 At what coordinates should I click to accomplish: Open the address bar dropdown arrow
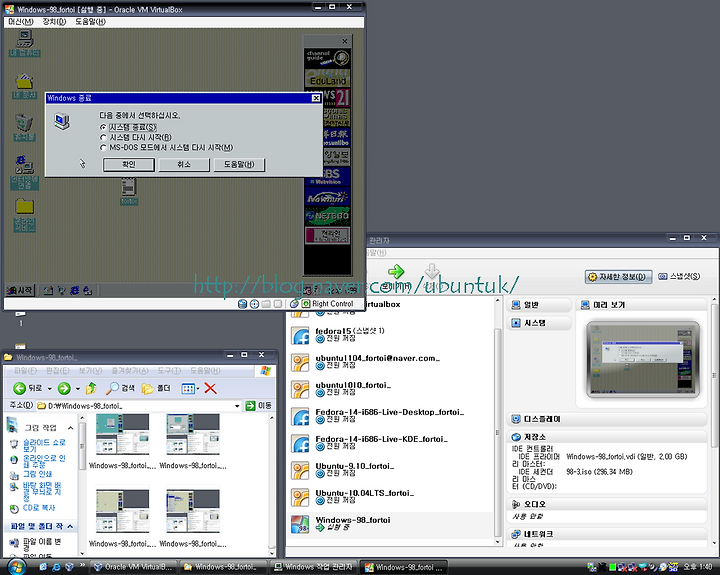coord(237,406)
